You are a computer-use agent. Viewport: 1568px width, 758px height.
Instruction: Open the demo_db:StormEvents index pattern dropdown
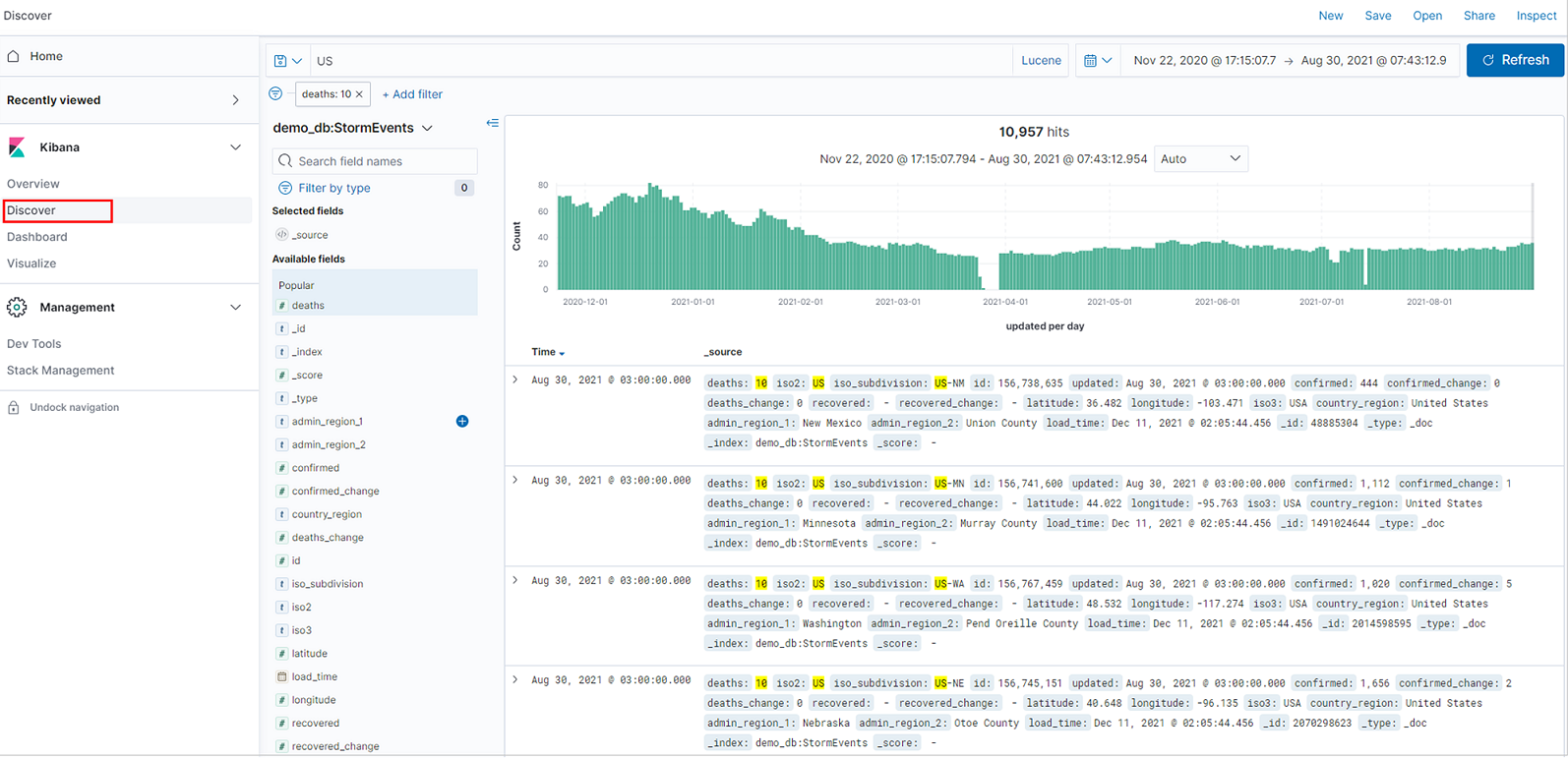coord(427,129)
